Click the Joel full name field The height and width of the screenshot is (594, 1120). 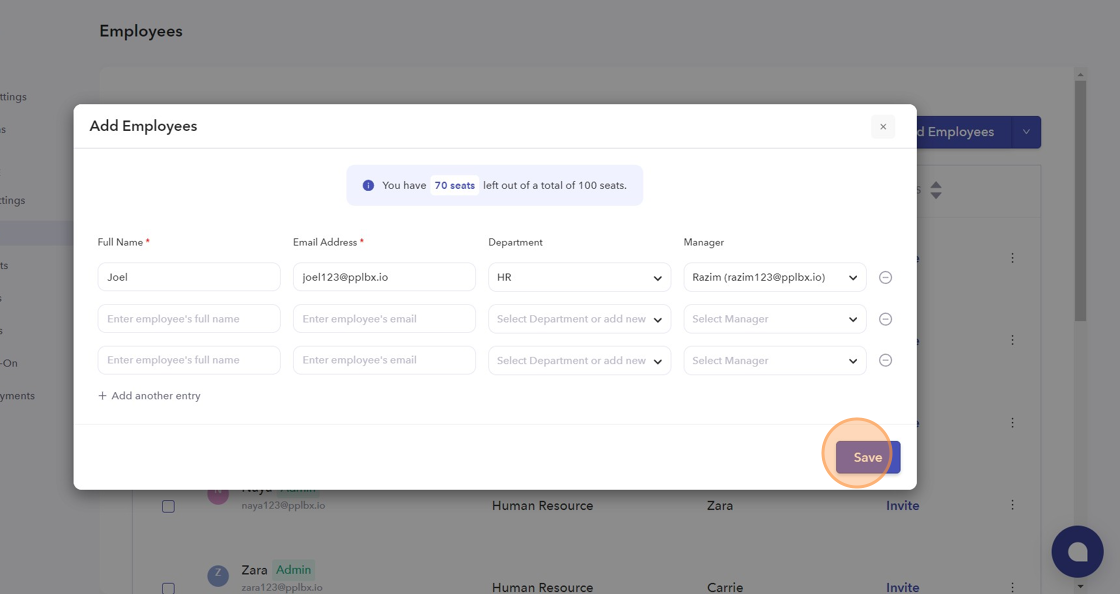189,278
